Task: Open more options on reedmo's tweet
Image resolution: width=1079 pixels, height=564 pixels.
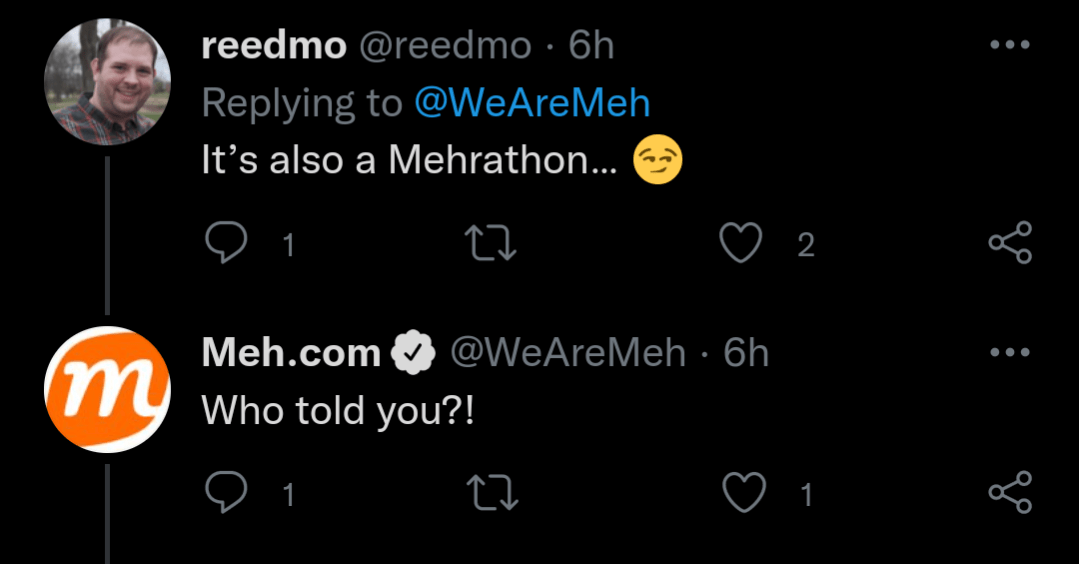Action: pyautogui.click(x=1009, y=46)
